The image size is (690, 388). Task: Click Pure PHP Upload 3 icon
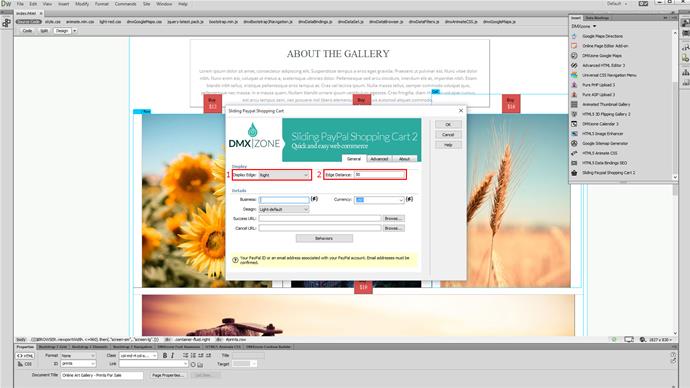574,84
